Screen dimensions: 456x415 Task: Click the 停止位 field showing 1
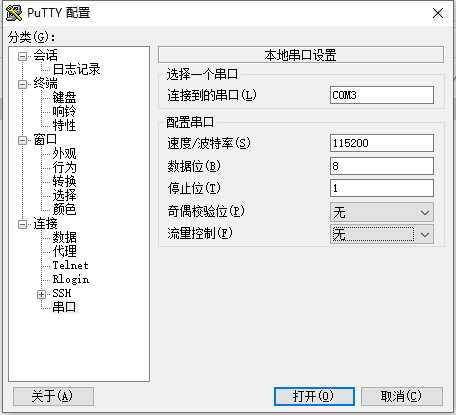[x=382, y=188]
